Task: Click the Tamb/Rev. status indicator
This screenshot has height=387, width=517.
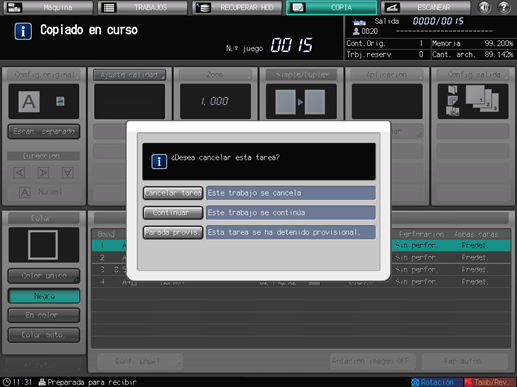Action: 490,382
